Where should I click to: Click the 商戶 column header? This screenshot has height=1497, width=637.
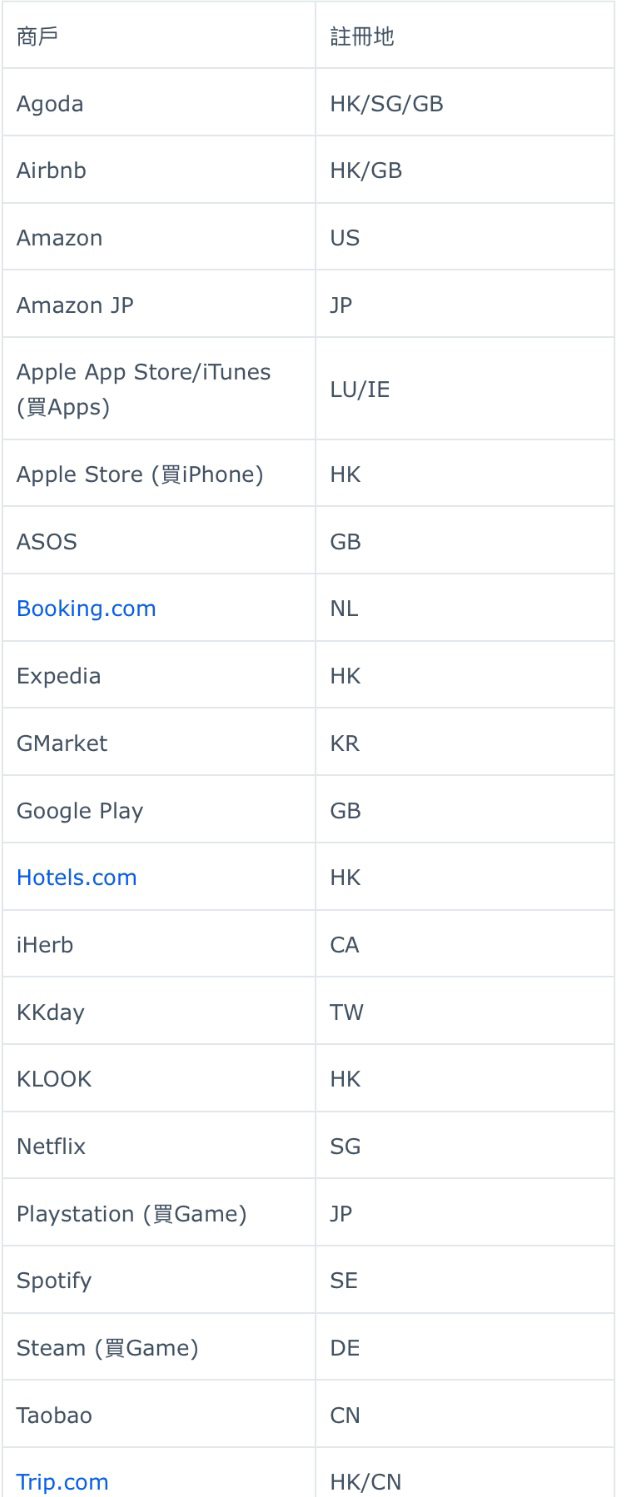click(x=158, y=35)
